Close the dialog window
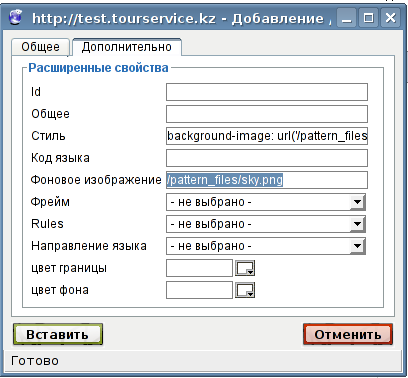 pos(390,18)
